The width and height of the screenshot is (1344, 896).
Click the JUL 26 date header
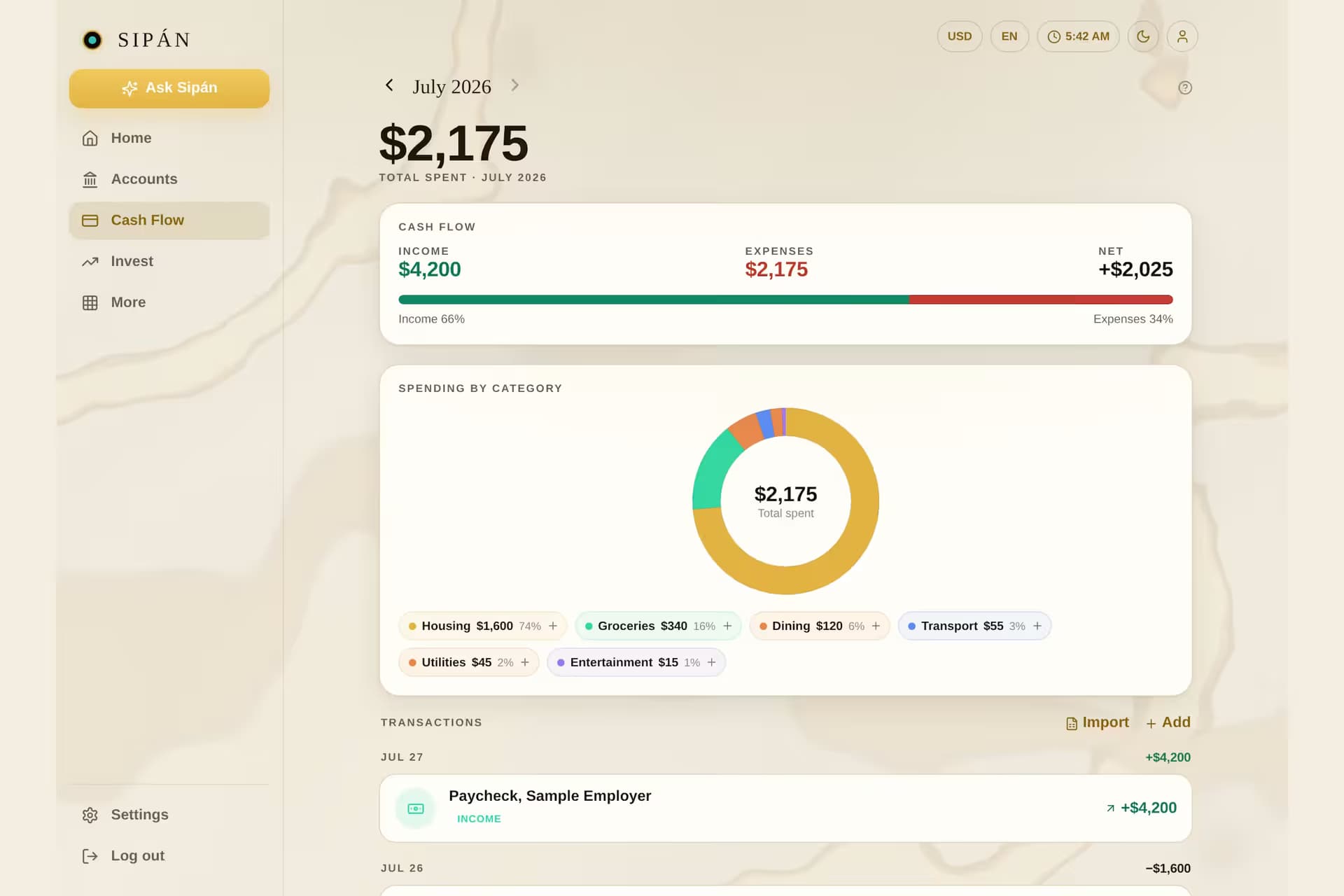tap(402, 869)
